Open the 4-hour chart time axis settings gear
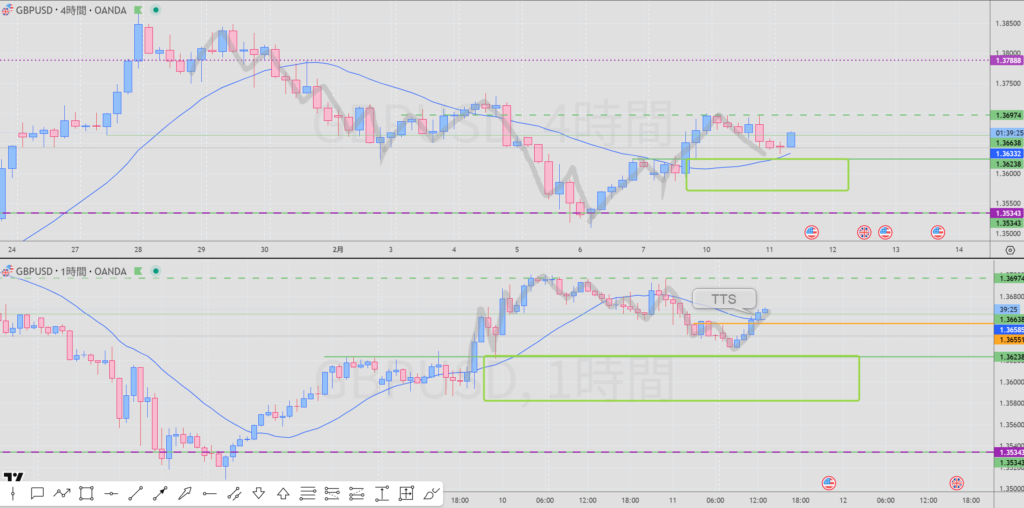The image size is (1024, 508). 1009,250
